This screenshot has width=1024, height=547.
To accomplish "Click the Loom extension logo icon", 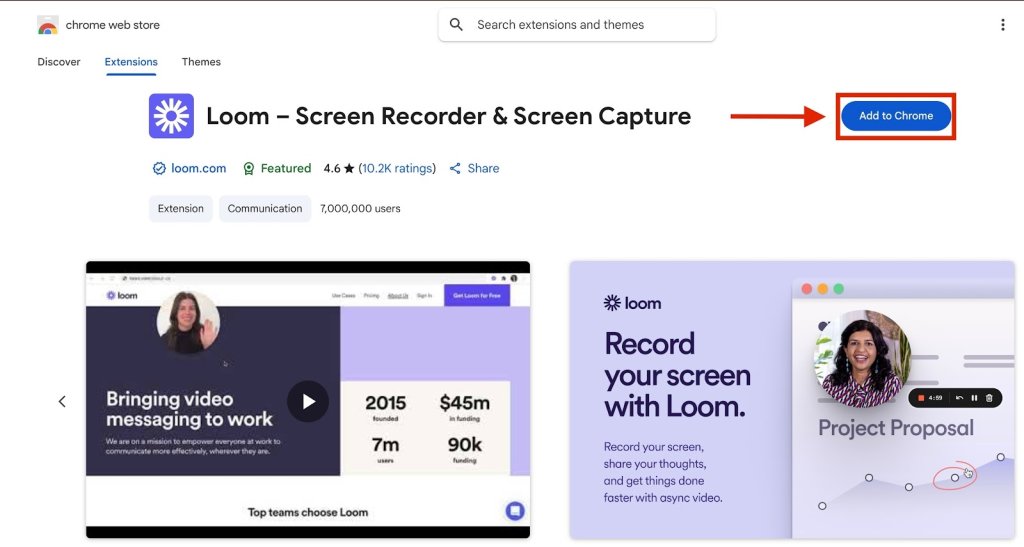I will [x=171, y=116].
